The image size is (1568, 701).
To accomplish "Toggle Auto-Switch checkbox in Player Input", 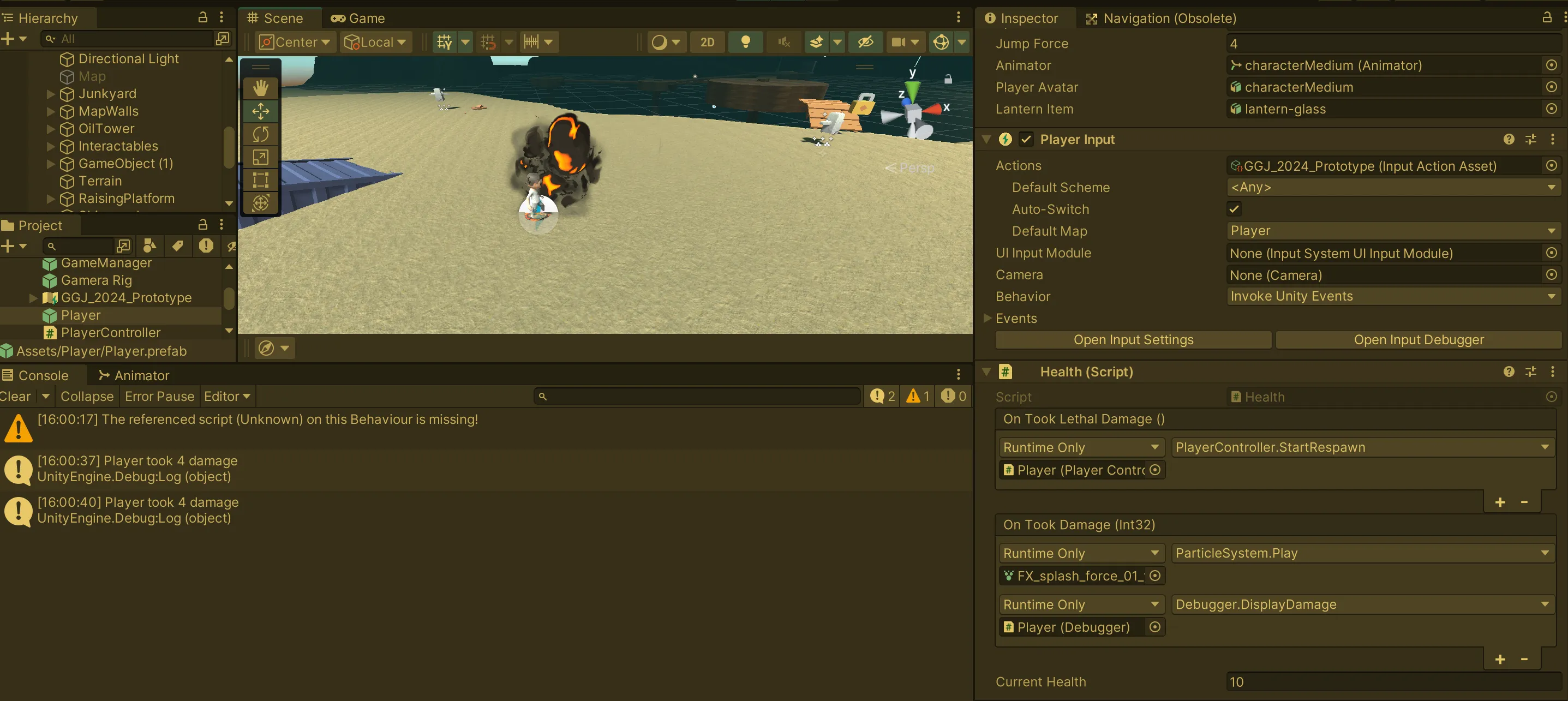I will tap(1234, 209).
